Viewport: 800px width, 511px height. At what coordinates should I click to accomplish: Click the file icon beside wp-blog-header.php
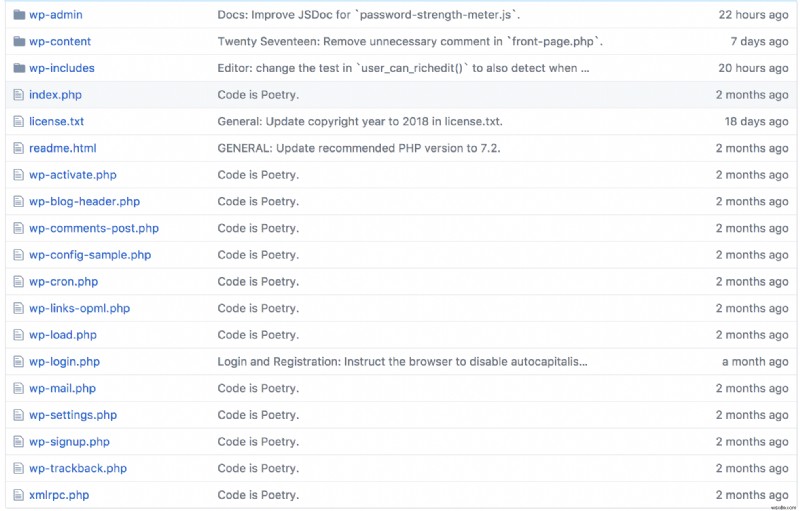18,201
